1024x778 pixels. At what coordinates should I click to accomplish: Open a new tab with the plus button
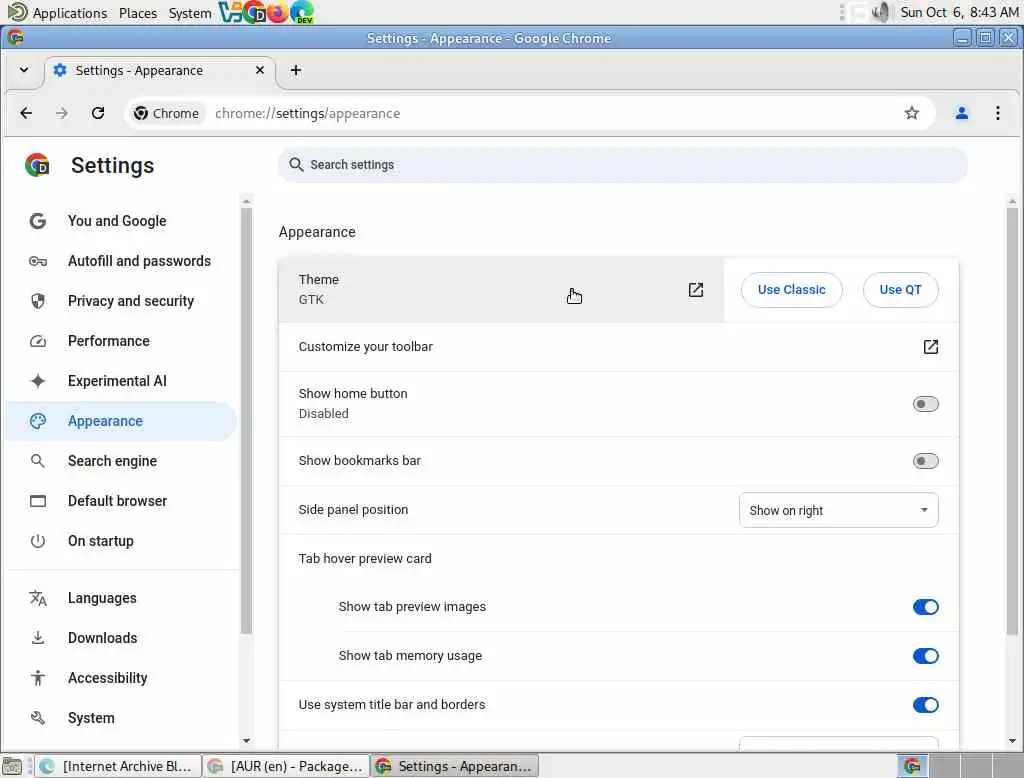click(x=296, y=70)
